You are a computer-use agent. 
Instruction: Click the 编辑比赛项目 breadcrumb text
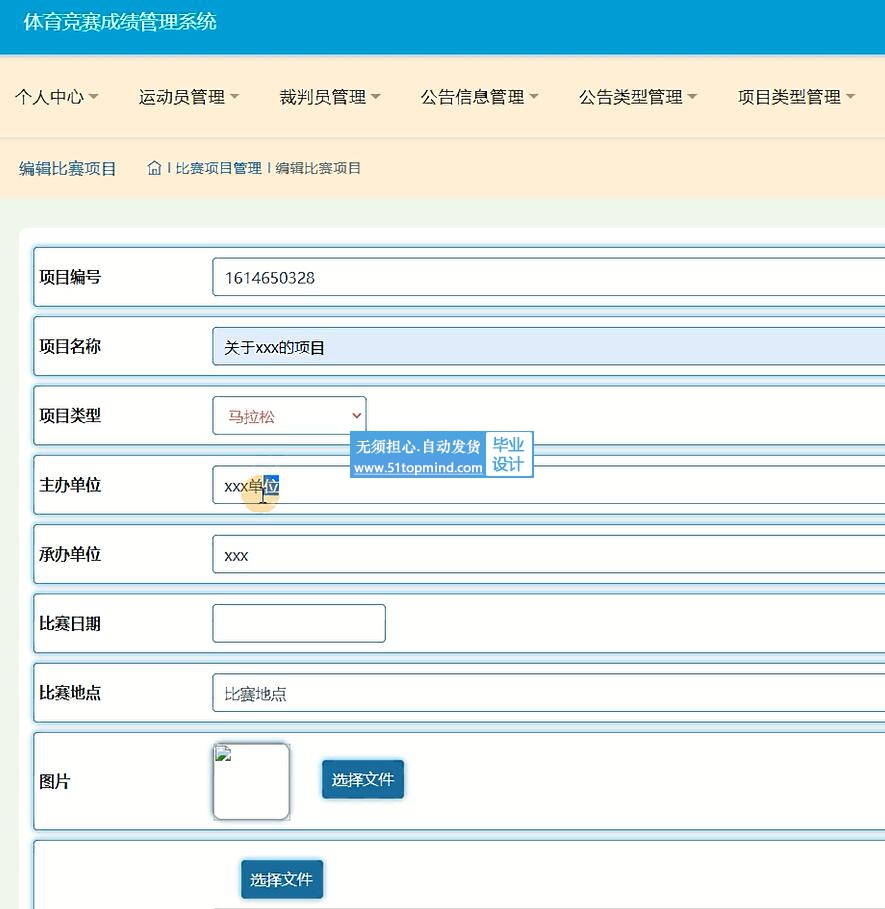tap(318, 168)
